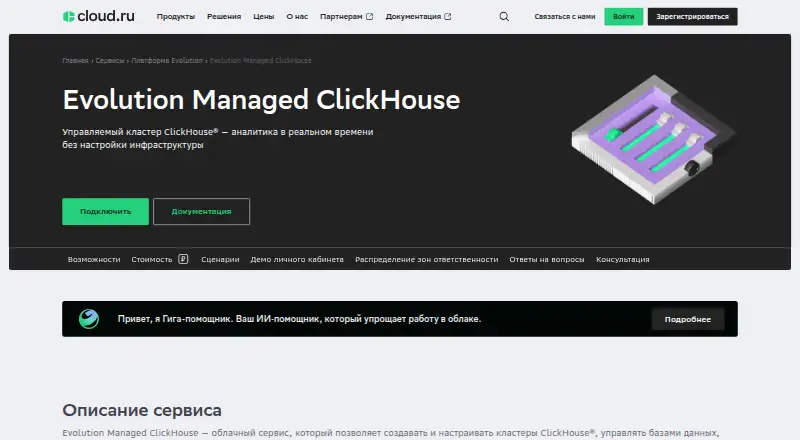Click the green Войти button
The height and width of the screenshot is (440, 800).
click(623, 16)
